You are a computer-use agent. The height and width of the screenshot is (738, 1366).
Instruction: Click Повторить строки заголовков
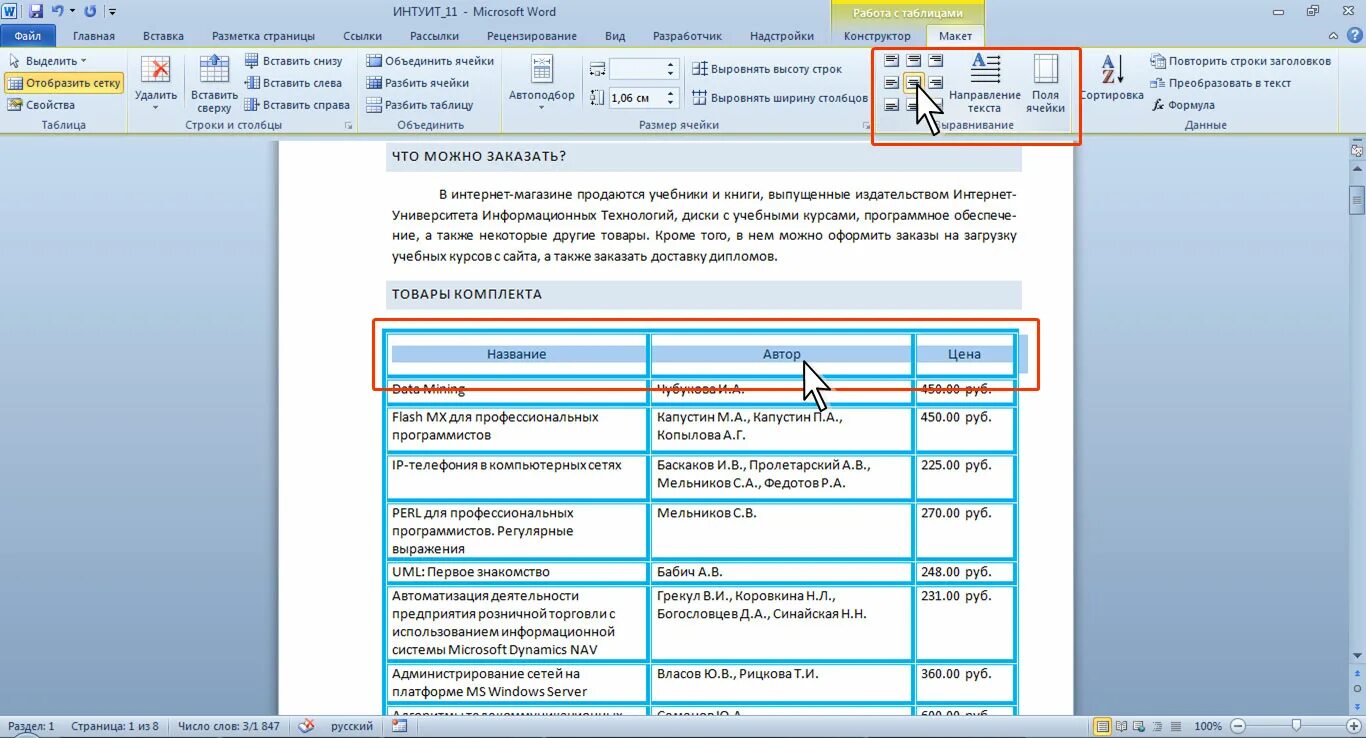(1241, 61)
